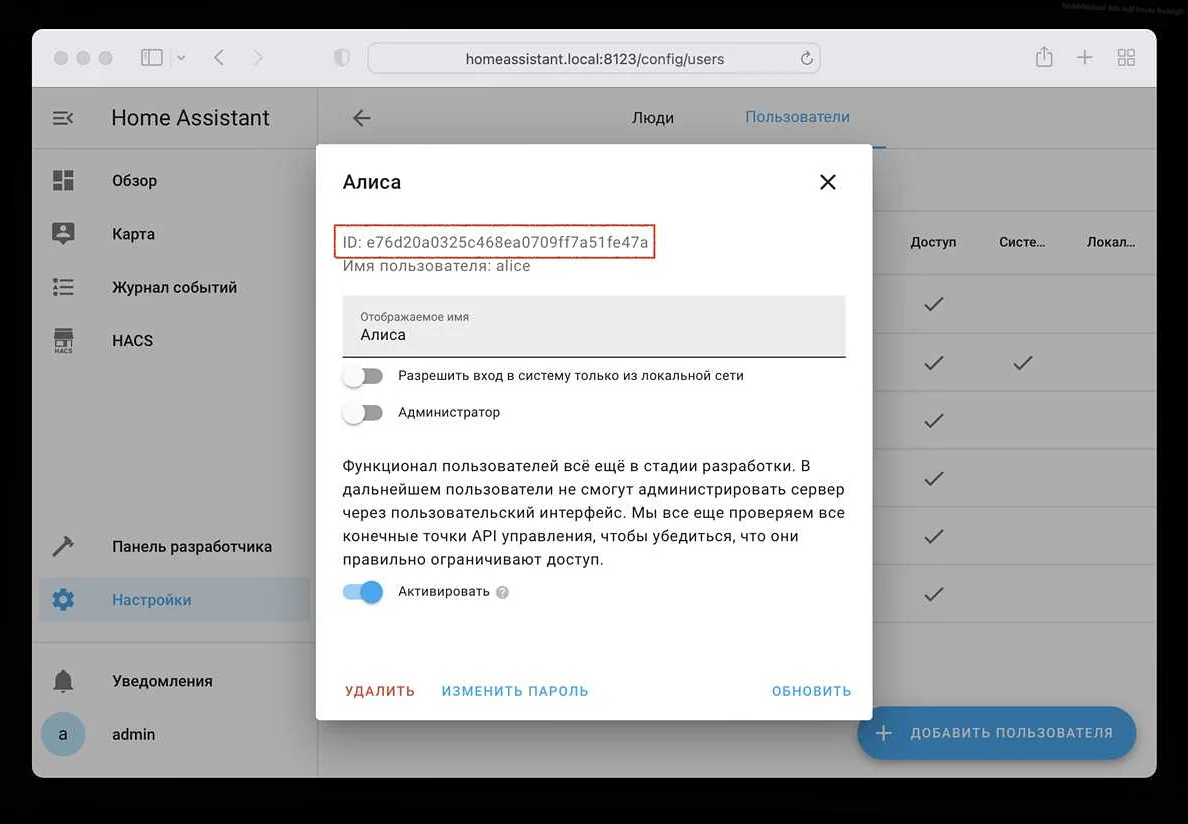The image size is (1188, 824).
Task: Click ИЗМЕНИТЬ ПАРОЛЬ button
Action: (x=515, y=691)
